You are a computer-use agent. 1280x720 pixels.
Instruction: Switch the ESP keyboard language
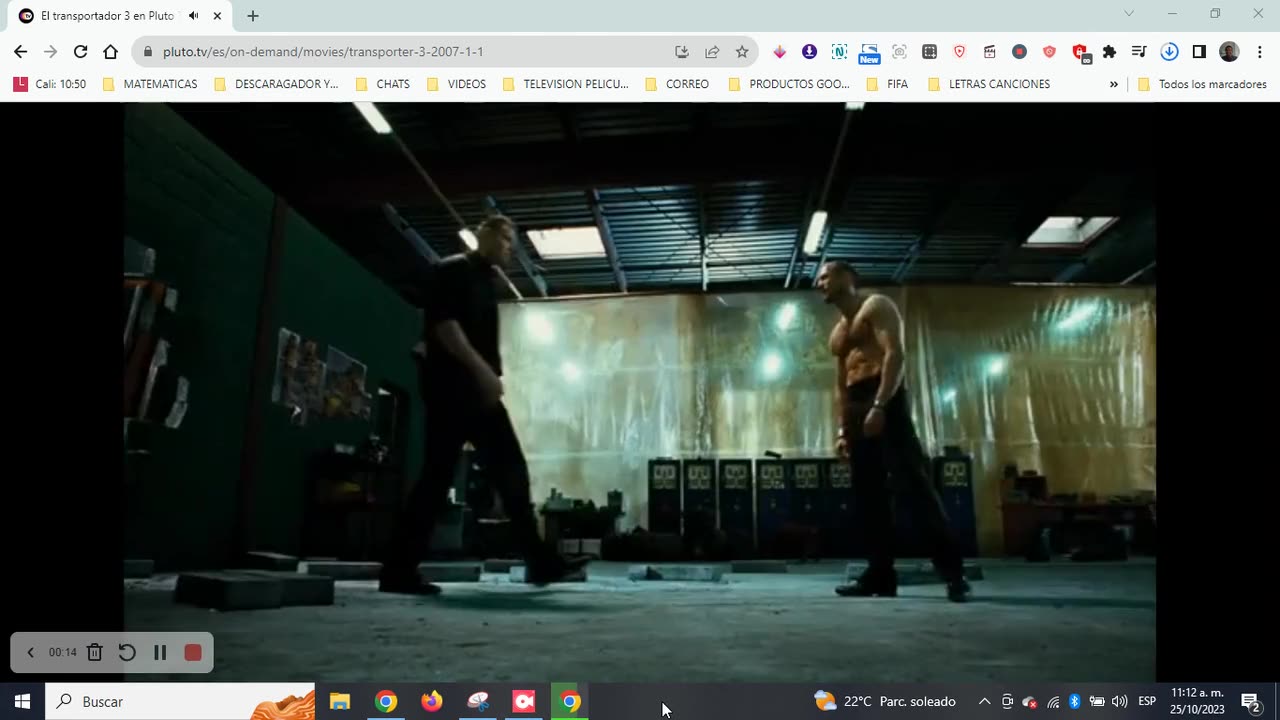1147,702
